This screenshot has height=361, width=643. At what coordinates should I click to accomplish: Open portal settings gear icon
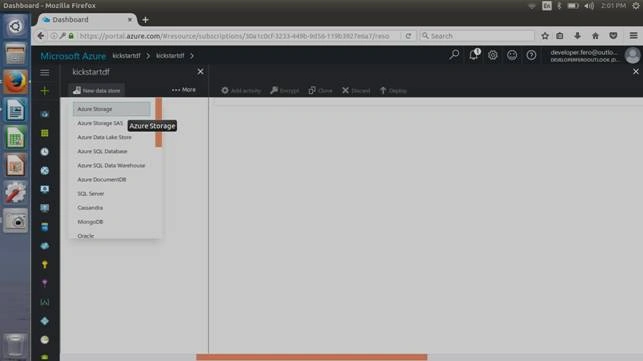(x=493, y=55)
